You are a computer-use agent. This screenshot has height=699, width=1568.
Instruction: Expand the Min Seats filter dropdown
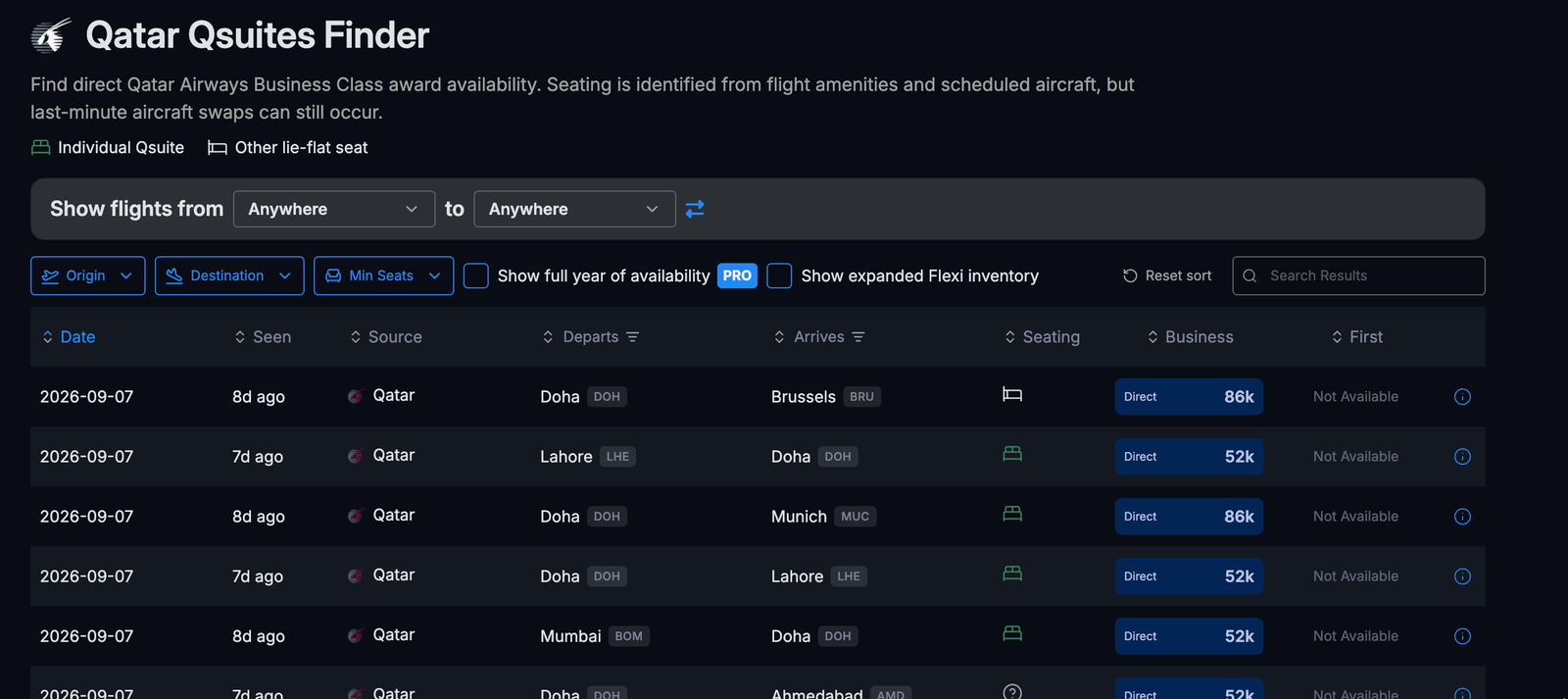tap(383, 275)
